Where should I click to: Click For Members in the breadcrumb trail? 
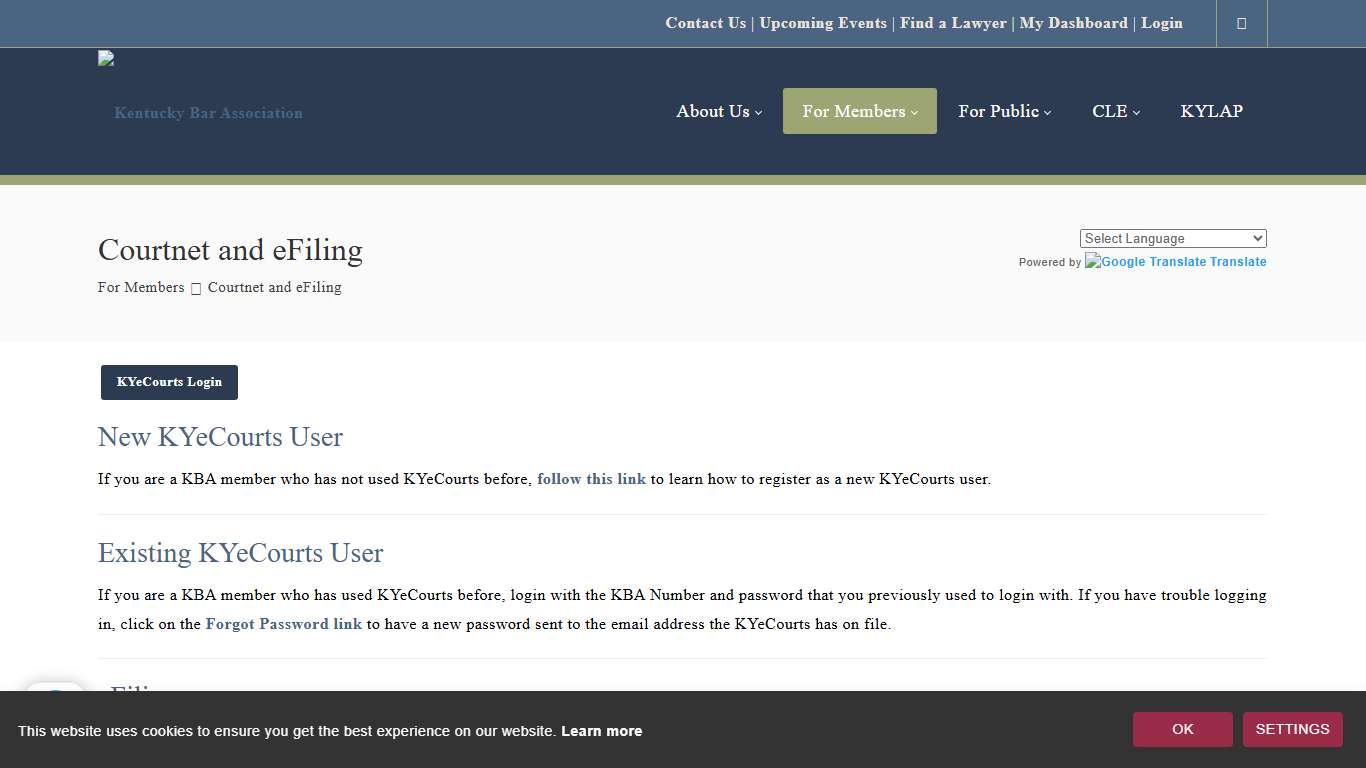pos(140,287)
